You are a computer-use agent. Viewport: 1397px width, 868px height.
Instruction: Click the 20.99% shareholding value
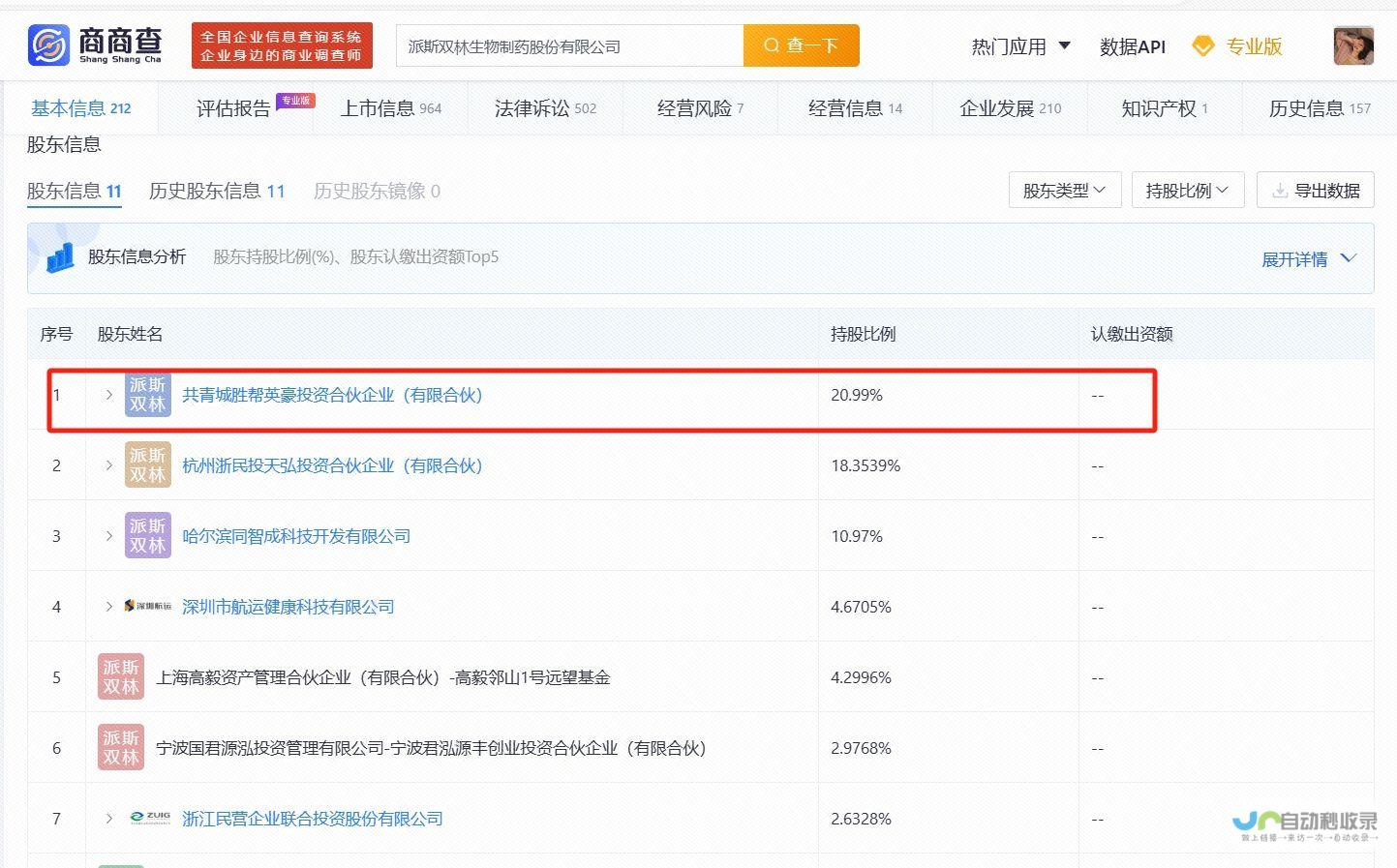[857, 395]
